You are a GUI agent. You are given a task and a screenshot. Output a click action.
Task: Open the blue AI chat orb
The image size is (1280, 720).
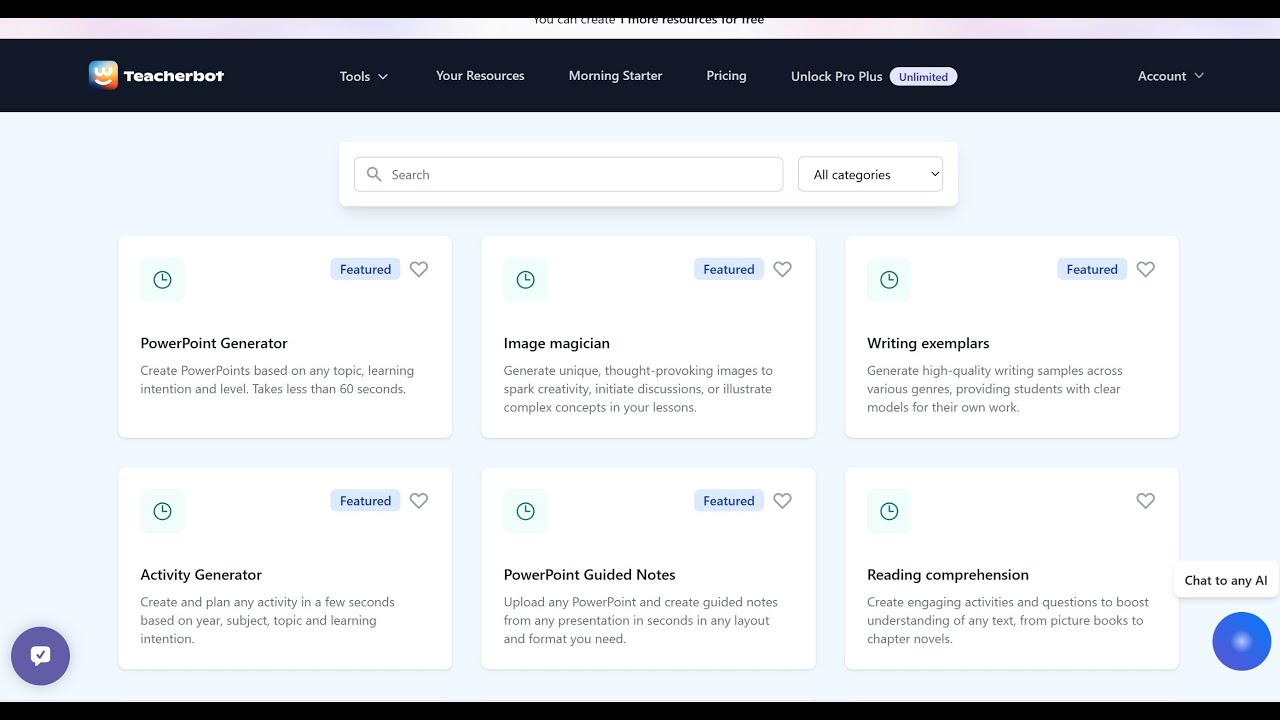click(x=1241, y=641)
